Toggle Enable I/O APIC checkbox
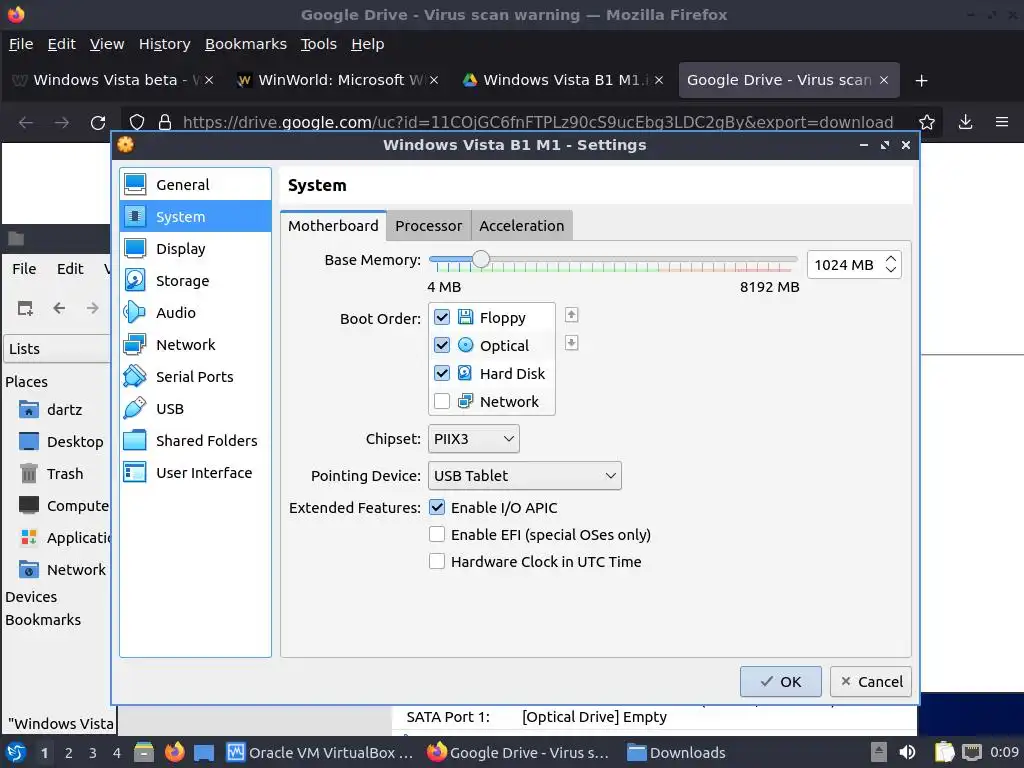 [x=437, y=507]
